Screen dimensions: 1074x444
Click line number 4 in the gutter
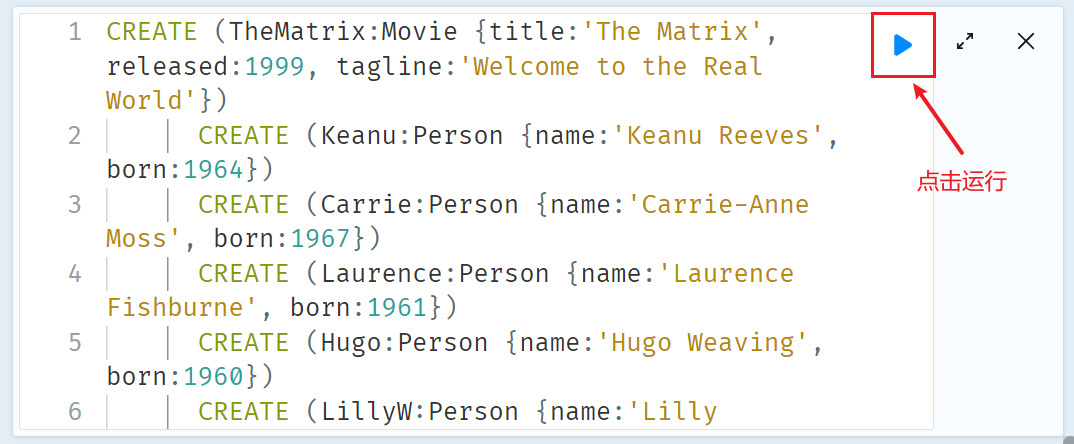pos(75,273)
